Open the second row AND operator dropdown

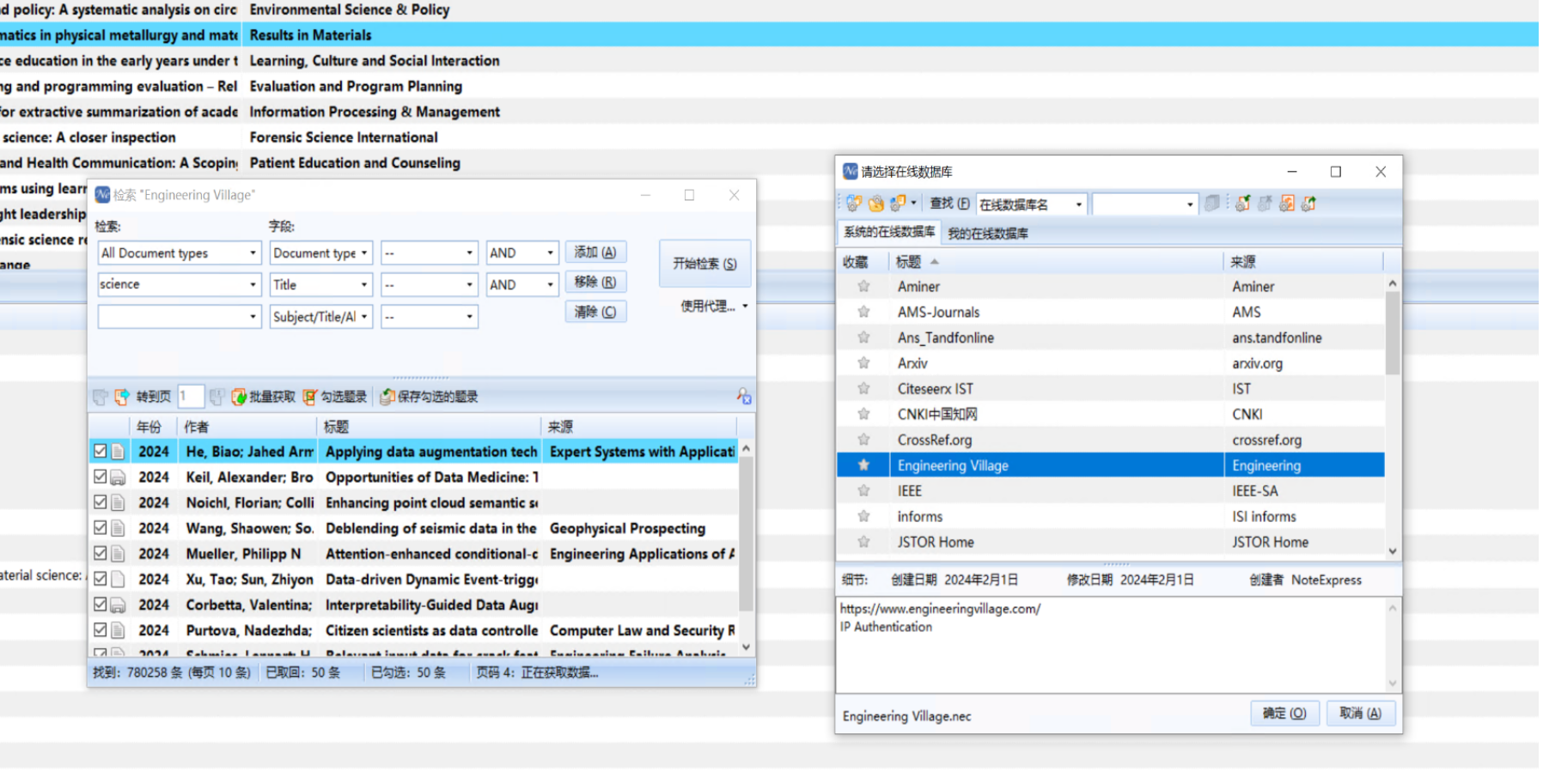click(x=550, y=285)
